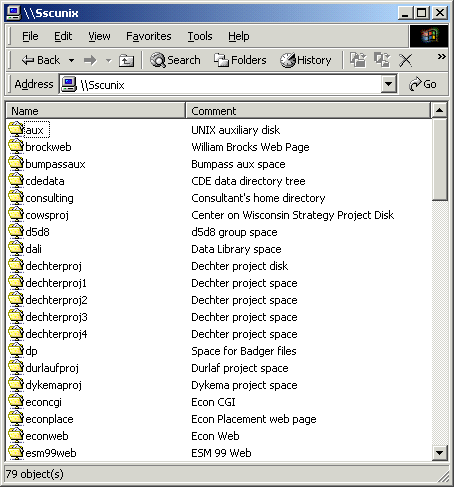This screenshot has height=487, width=454.
Task: Click the 'William Brocks Web Page' comment
Action: (250, 147)
